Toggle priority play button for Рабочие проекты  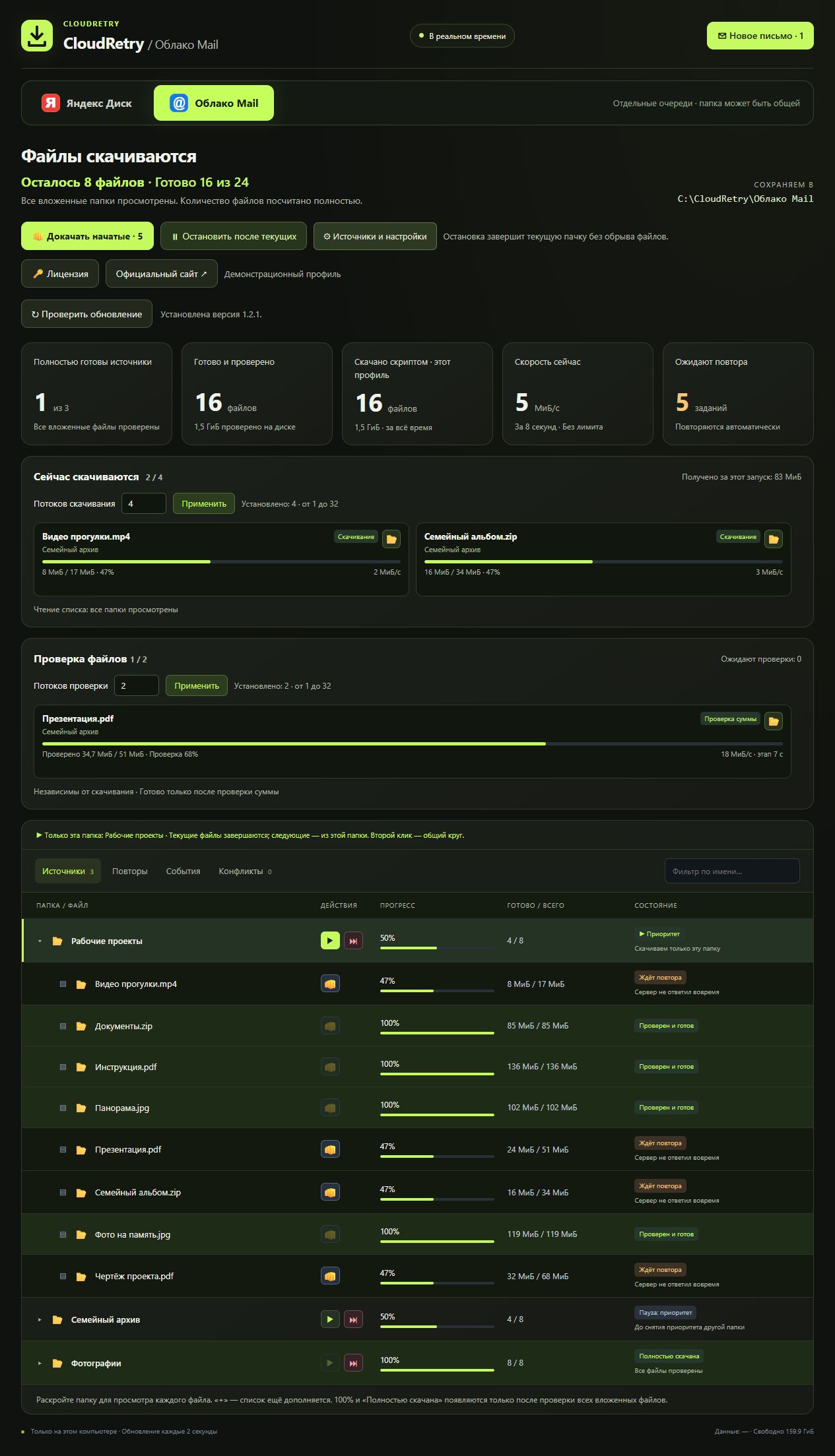tap(330, 941)
